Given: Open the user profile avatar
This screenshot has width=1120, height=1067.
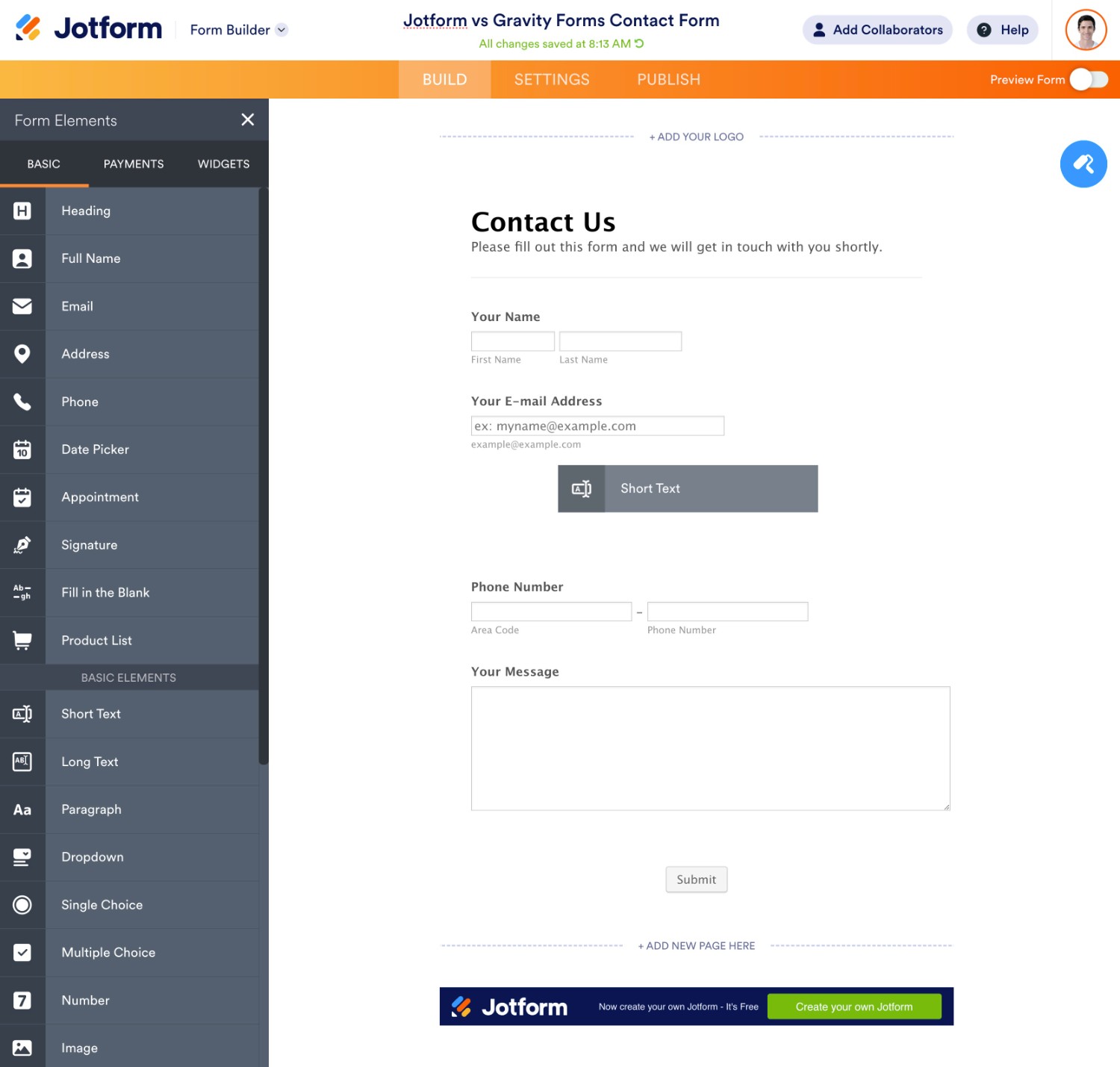Looking at the screenshot, I should coord(1086,30).
